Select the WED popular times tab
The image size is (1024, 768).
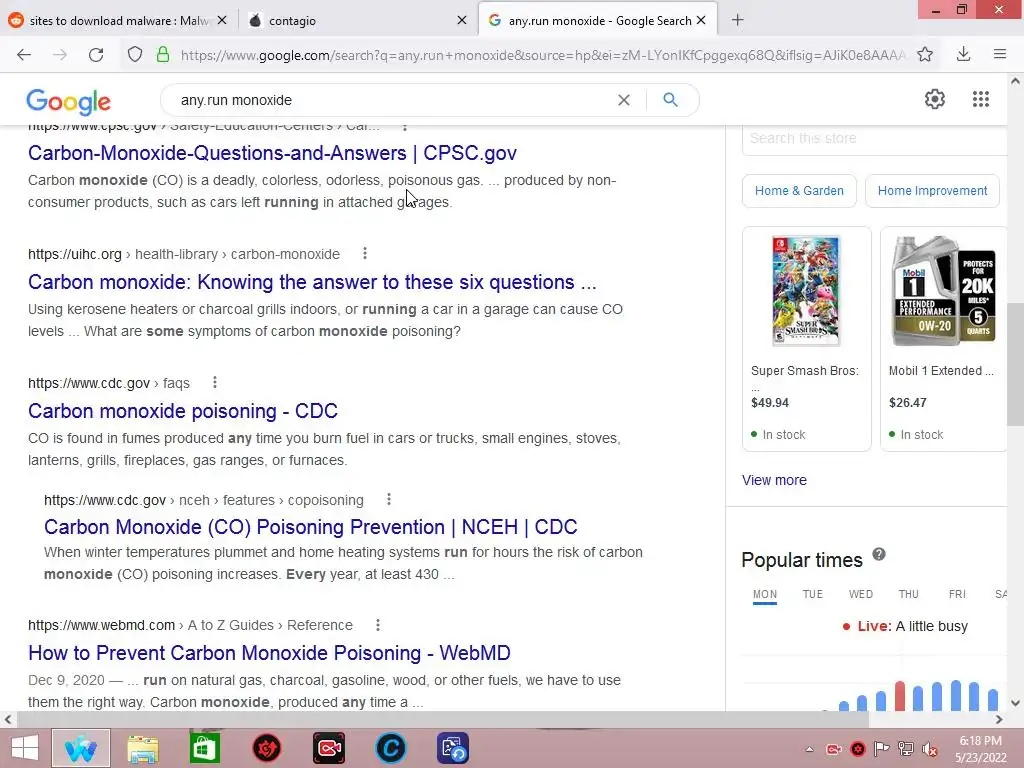click(x=861, y=594)
